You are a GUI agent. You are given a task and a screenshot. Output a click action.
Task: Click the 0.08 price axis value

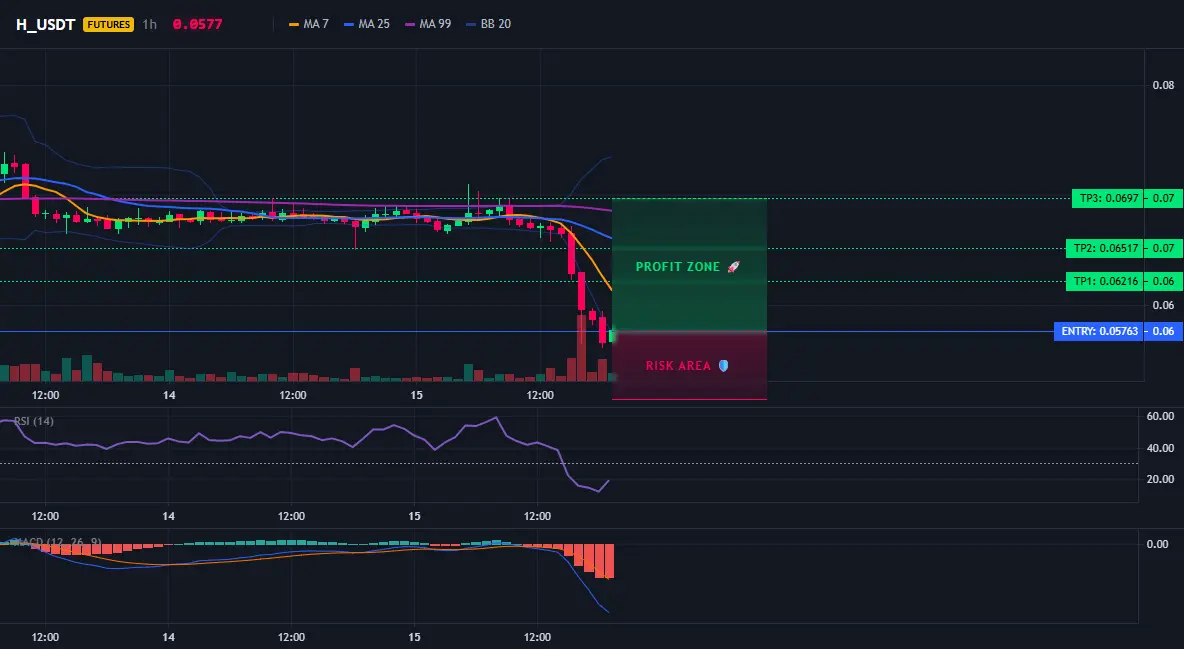coord(1163,85)
